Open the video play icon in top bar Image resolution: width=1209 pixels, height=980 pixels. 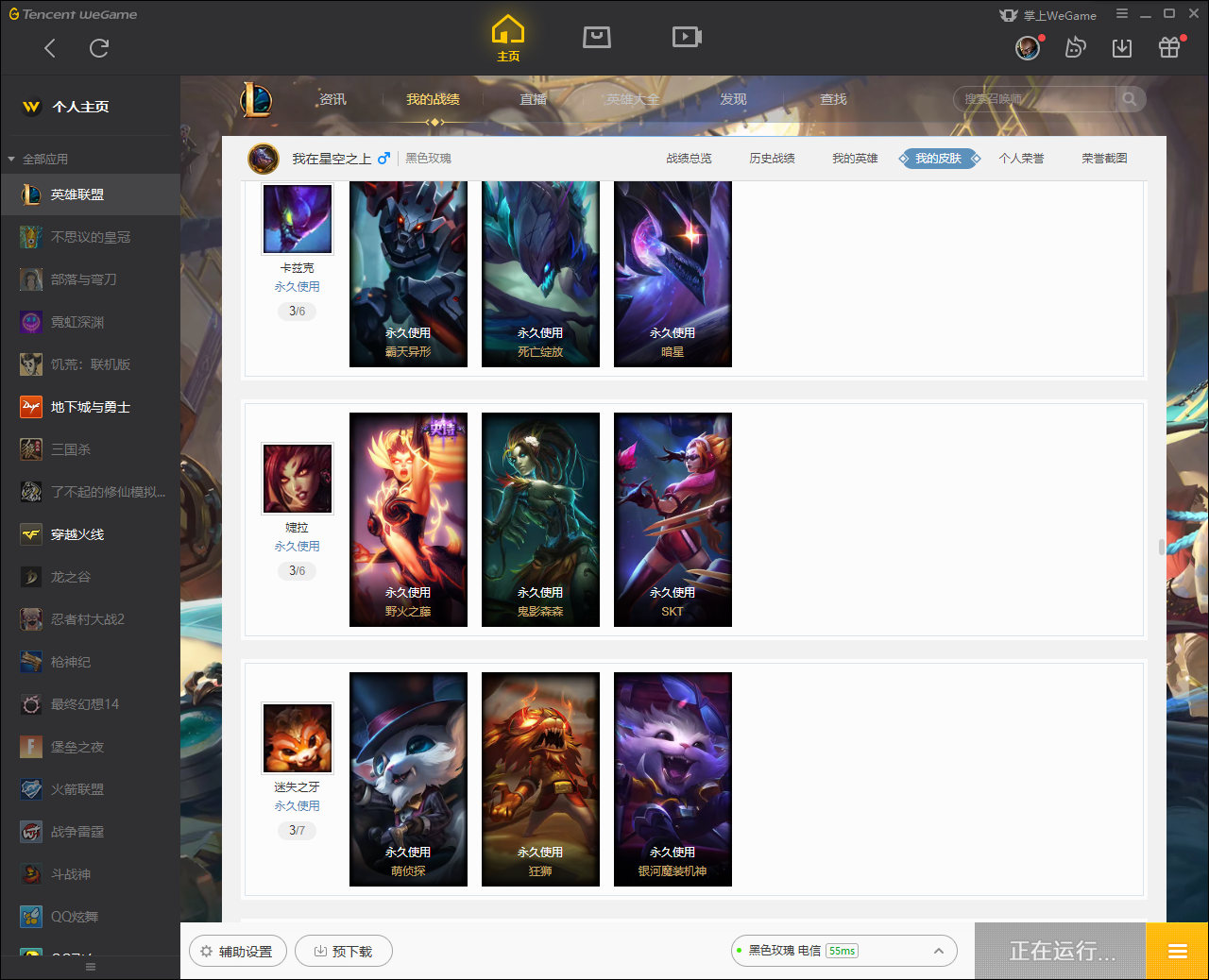click(x=687, y=37)
